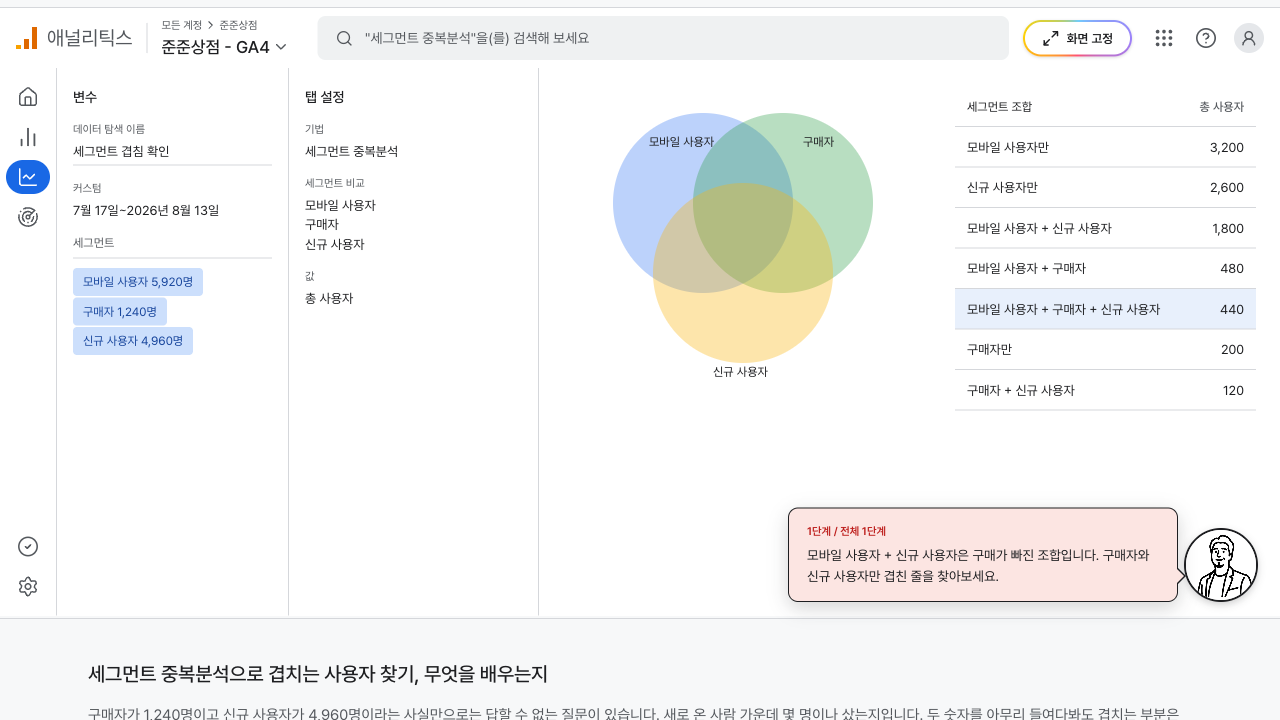Click 신규 사용자 in segment comparison list

(x=334, y=244)
